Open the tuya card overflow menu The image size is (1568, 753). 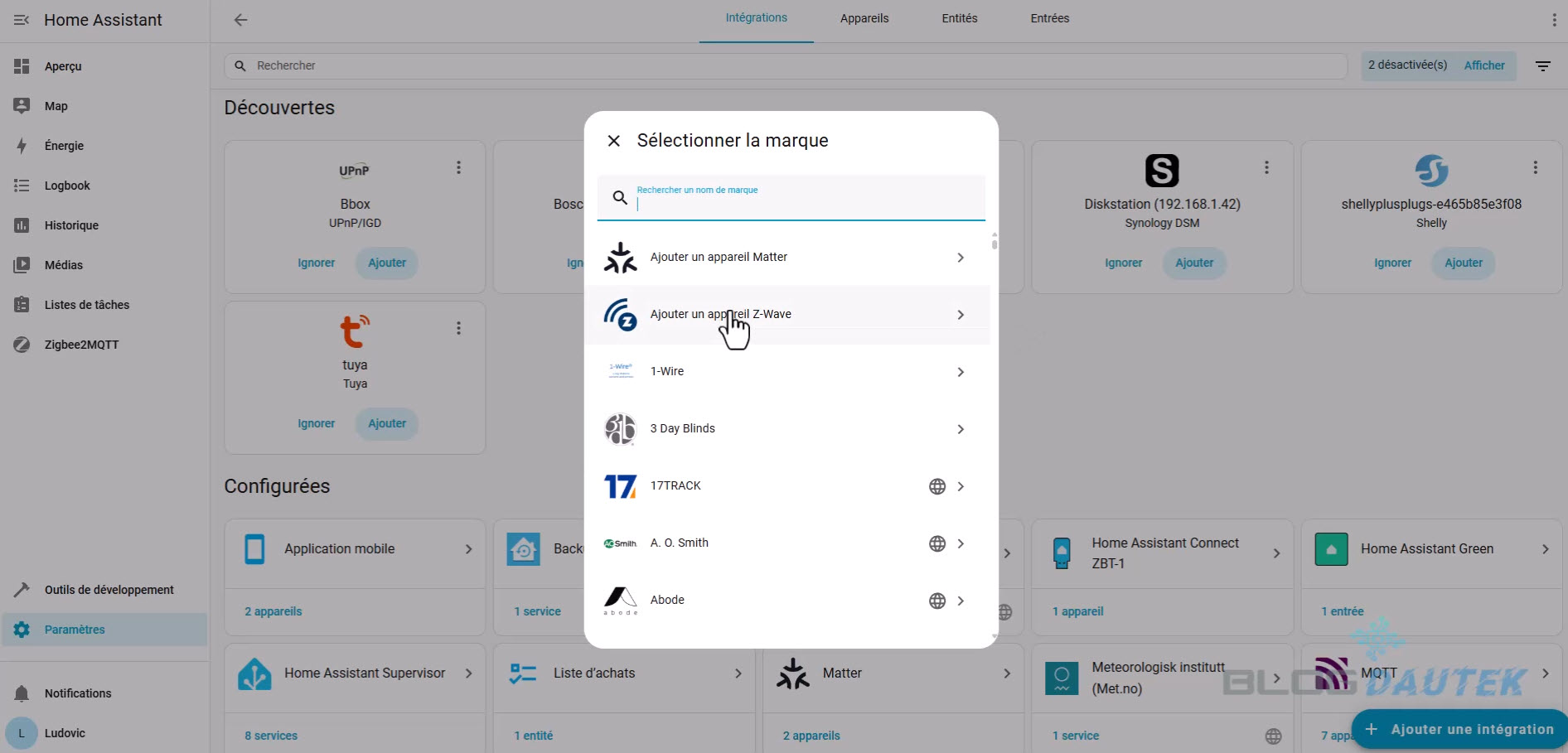click(458, 328)
